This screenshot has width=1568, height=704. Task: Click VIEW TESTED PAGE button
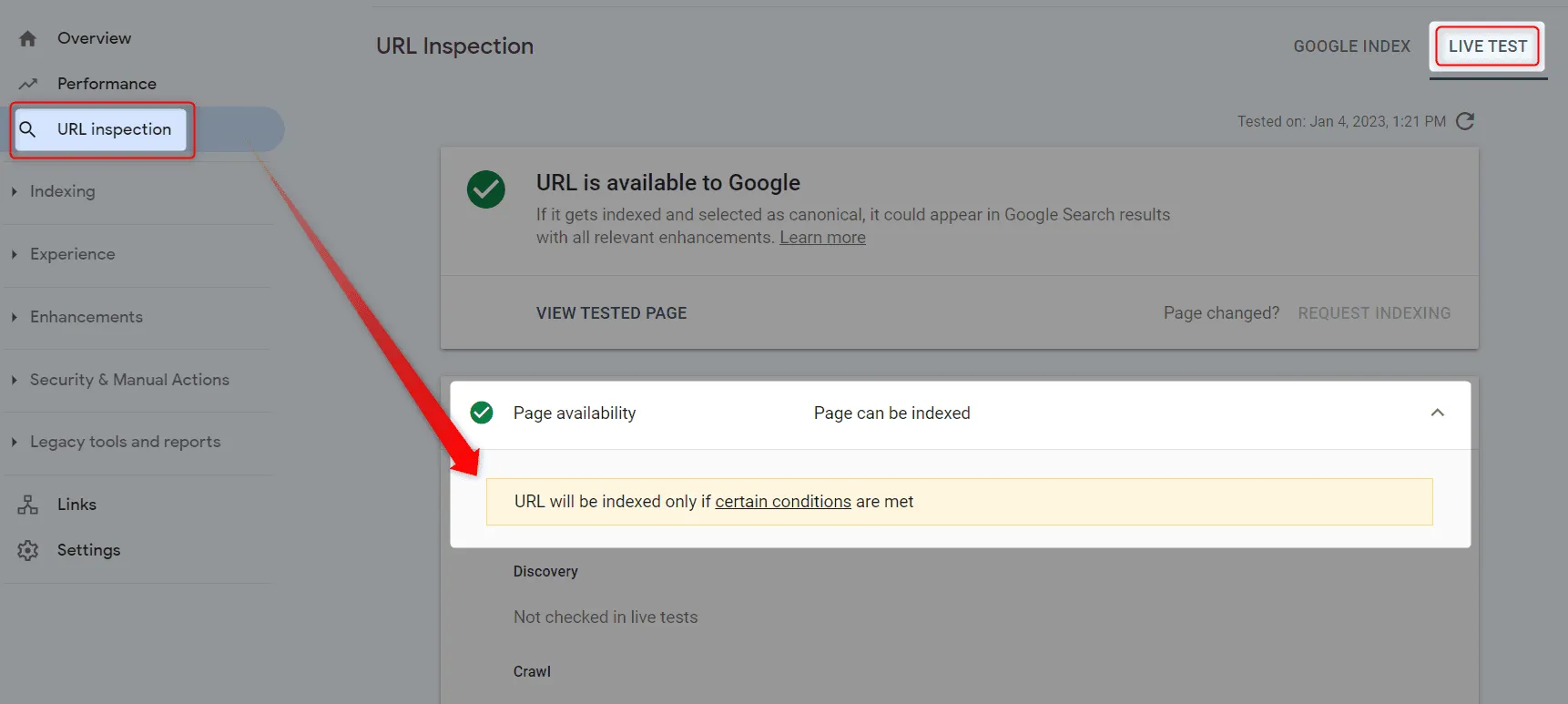[x=611, y=313]
